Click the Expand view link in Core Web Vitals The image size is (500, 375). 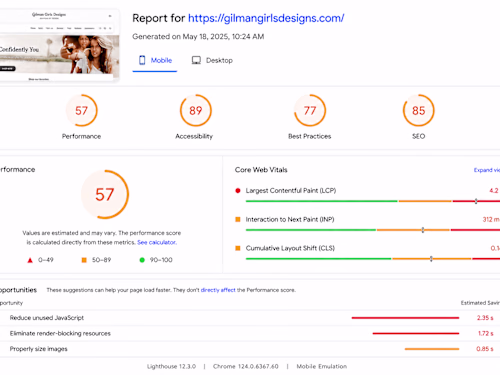pyautogui.click(x=487, y=170)
